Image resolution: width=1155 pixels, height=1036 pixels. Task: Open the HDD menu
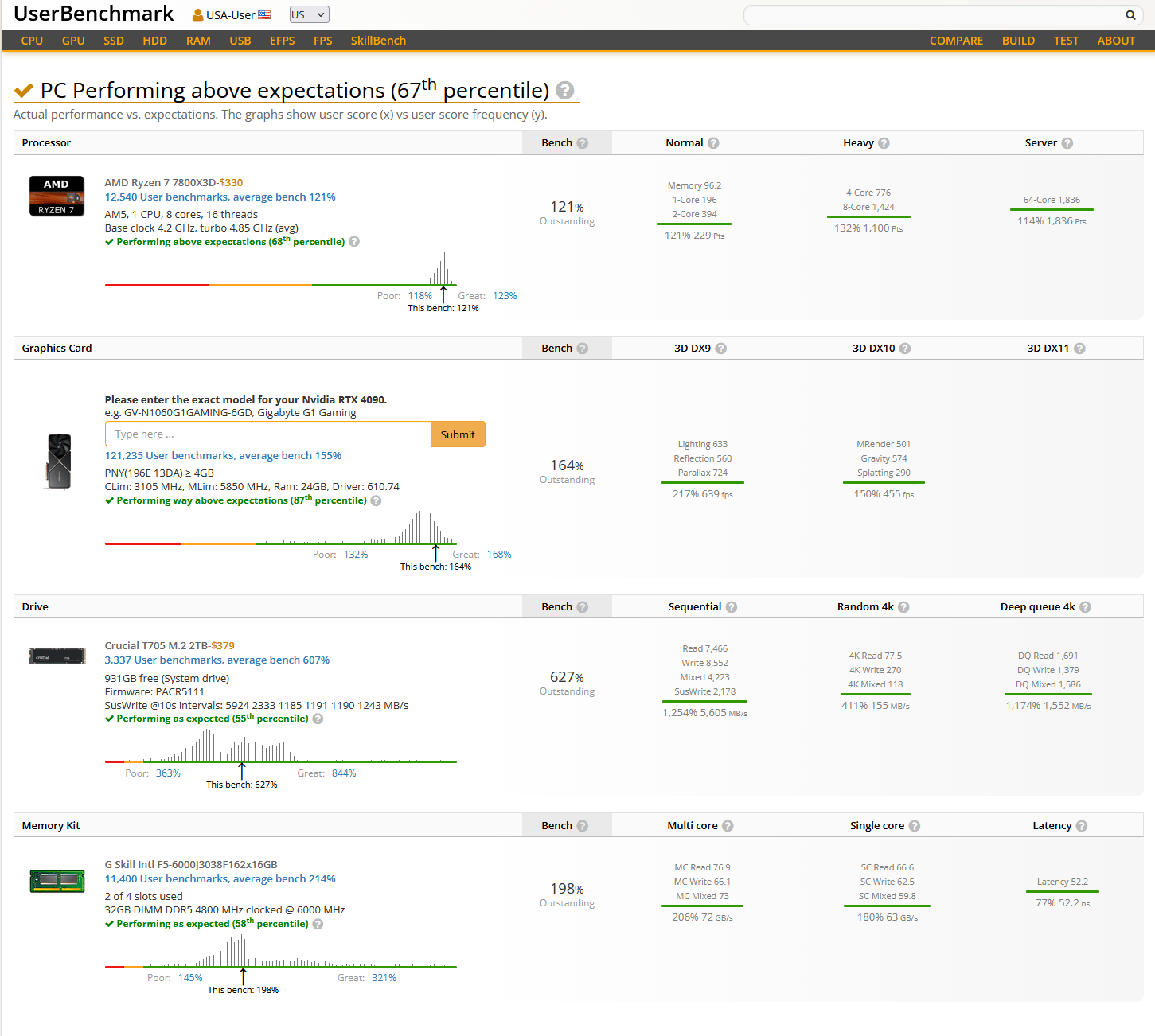[x=155, y=41]
